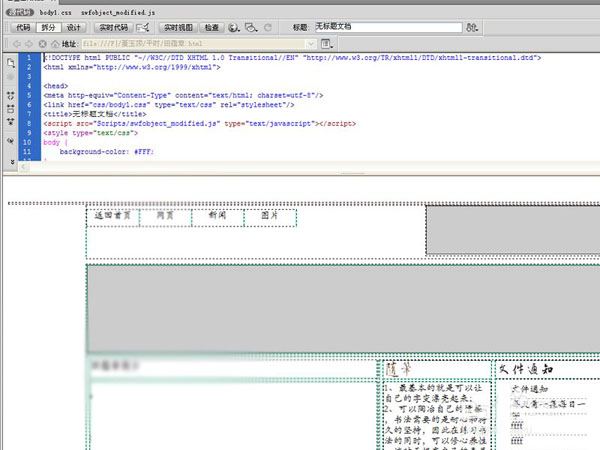Screen dimensions: 600x450
Task: Toggle 实时代码 (Live Code) mode
Action: [114, 28]
